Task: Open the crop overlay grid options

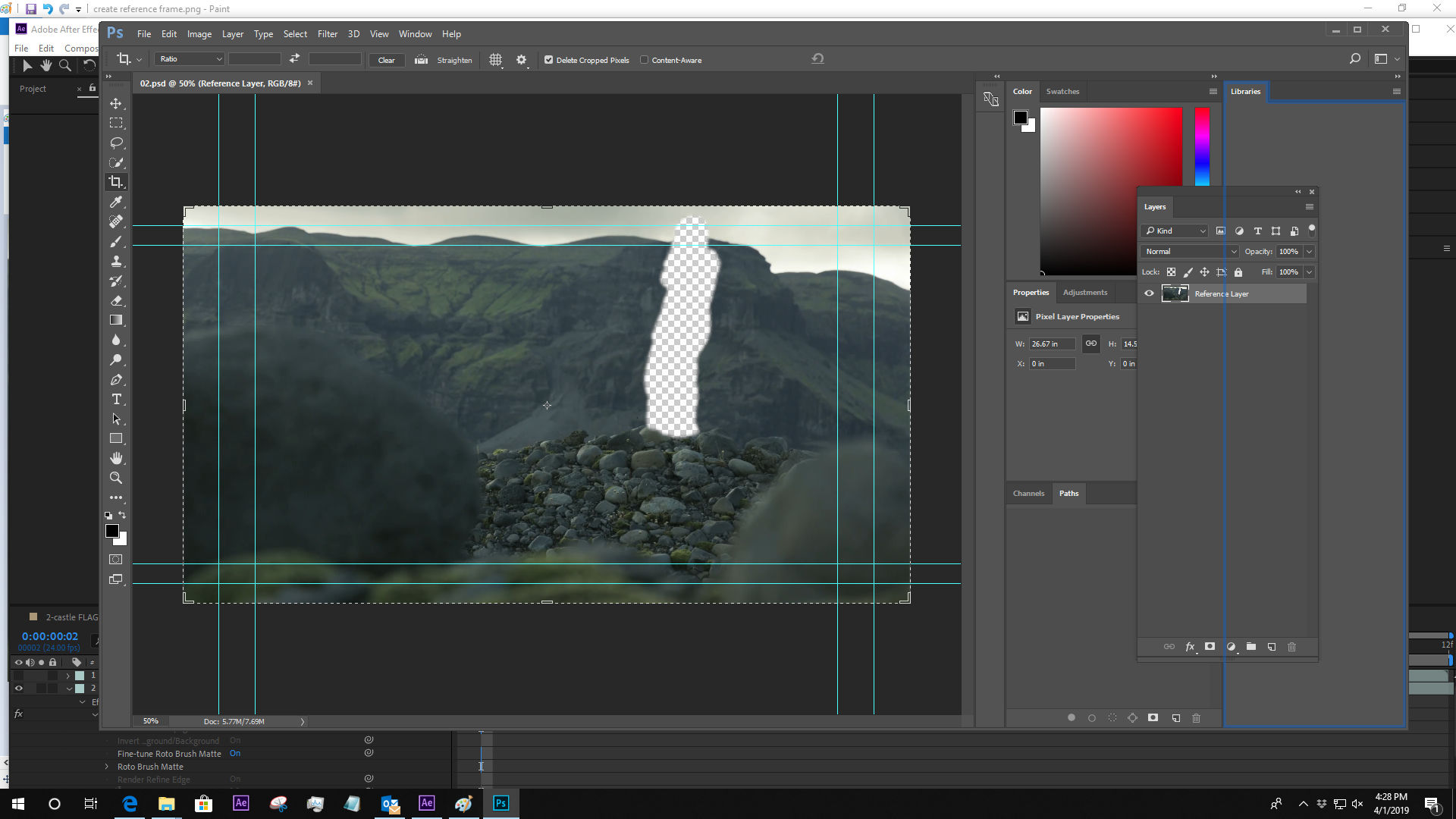Action: [x=497, y=59]
